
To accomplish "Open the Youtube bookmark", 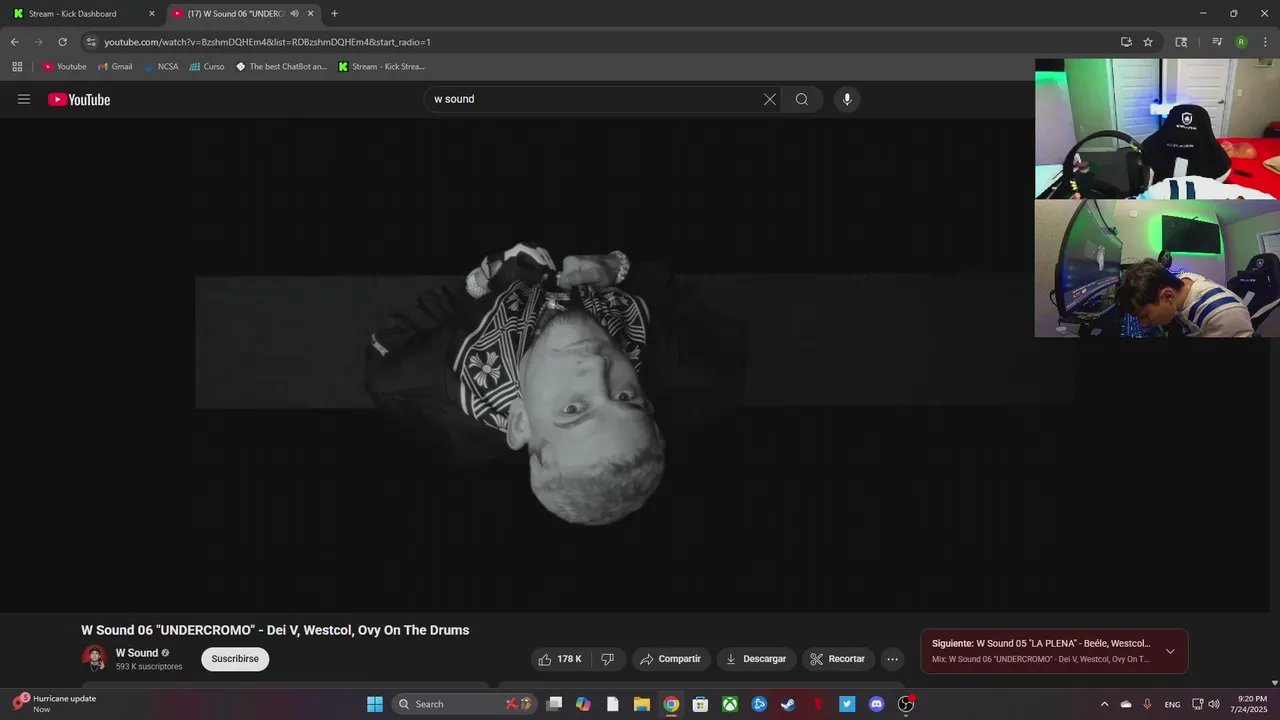I will [x=65, y=67].
